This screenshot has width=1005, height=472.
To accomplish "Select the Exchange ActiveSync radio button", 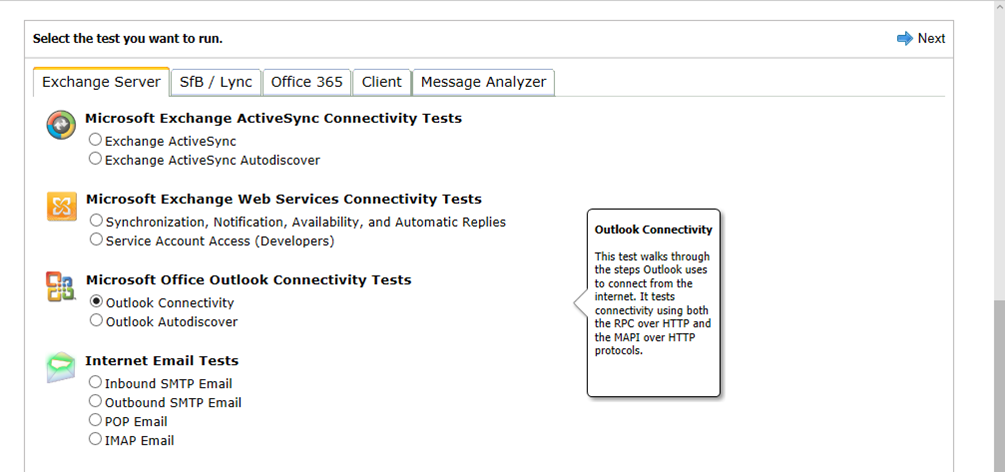I will (96, 139).
